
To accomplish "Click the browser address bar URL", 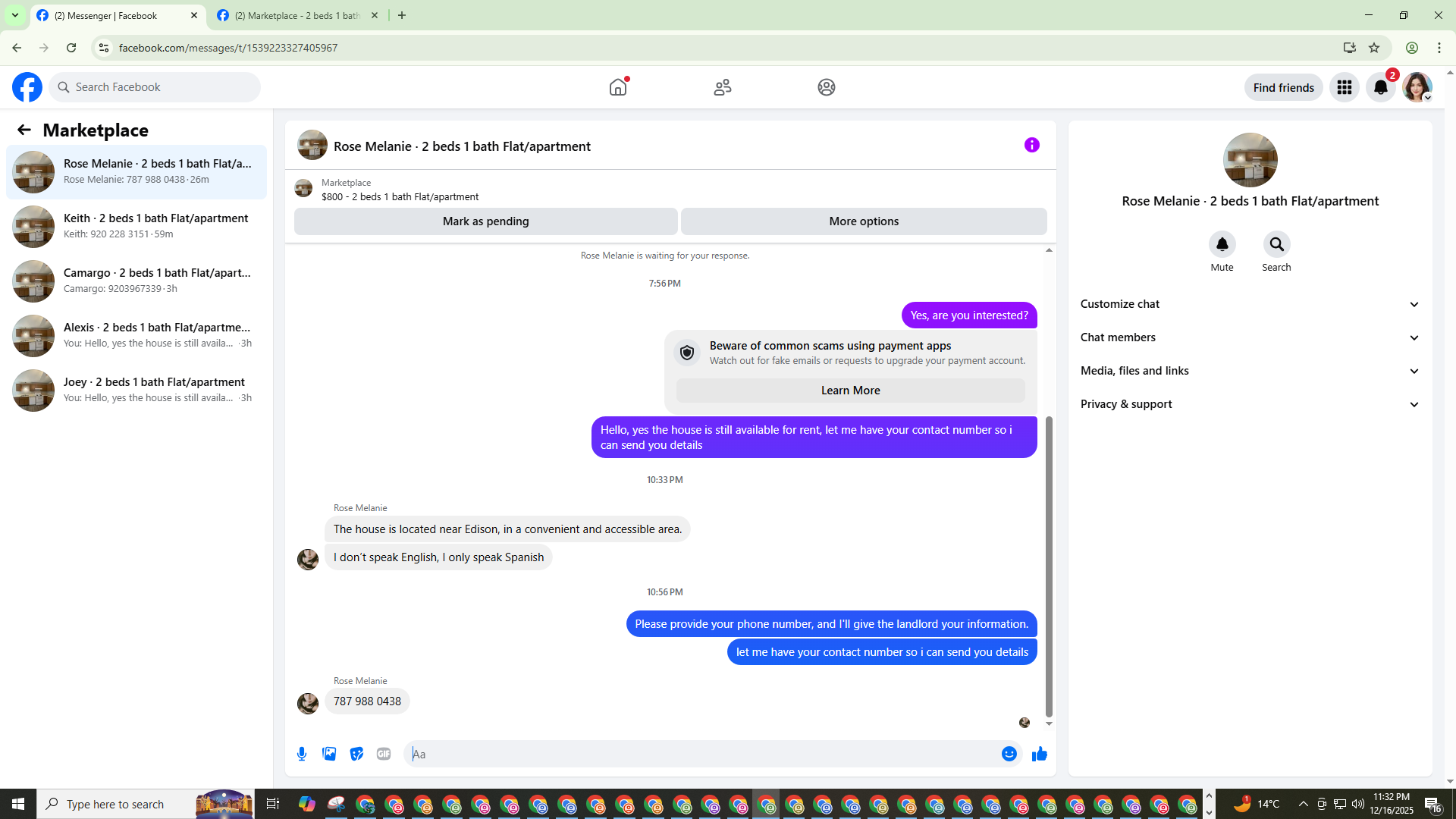I will tap(228, 48).
